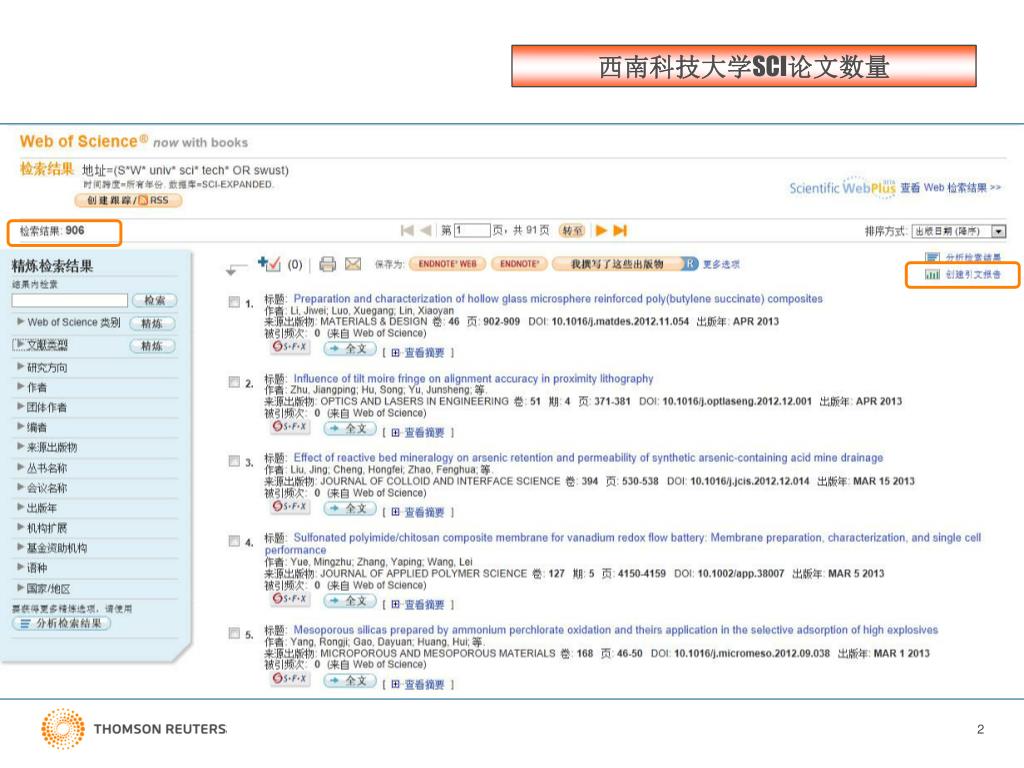Image resolution: width=1024 pixels, height=768 pixels.
Task: Select checkbox for record 2
Action: point(234,382)
